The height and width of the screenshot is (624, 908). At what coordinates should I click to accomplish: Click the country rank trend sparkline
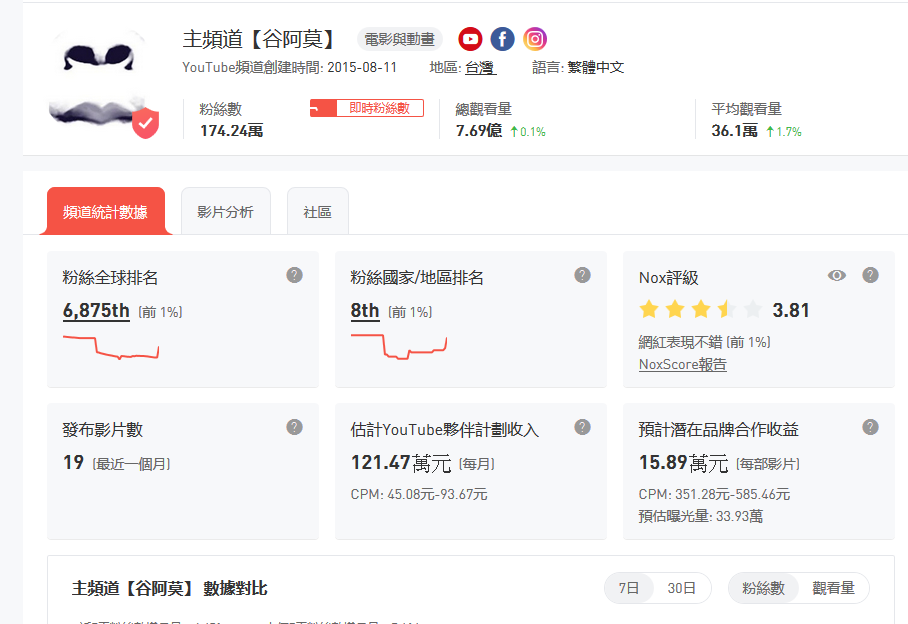(398, 347)
